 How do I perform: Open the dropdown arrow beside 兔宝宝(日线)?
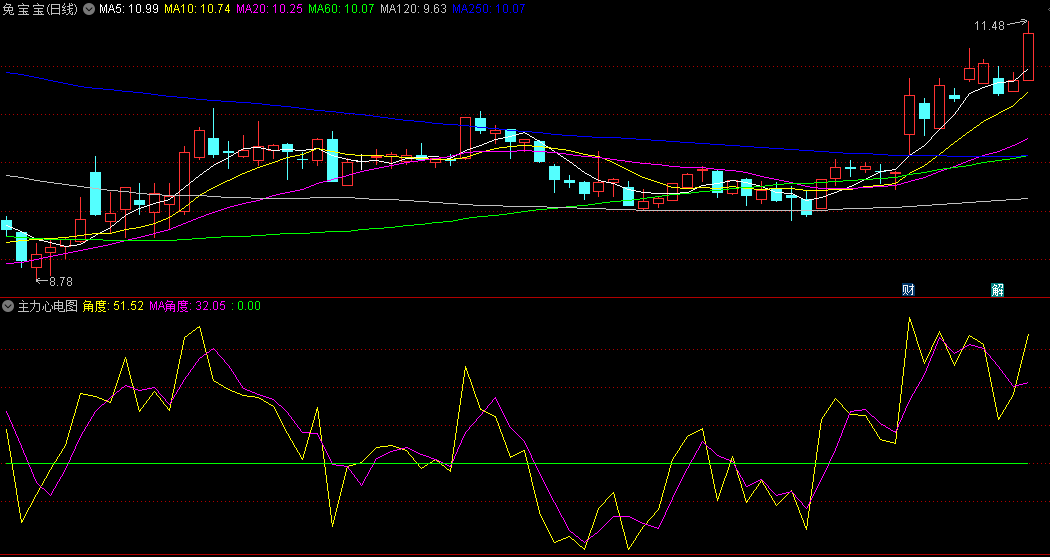coord(88,9)
